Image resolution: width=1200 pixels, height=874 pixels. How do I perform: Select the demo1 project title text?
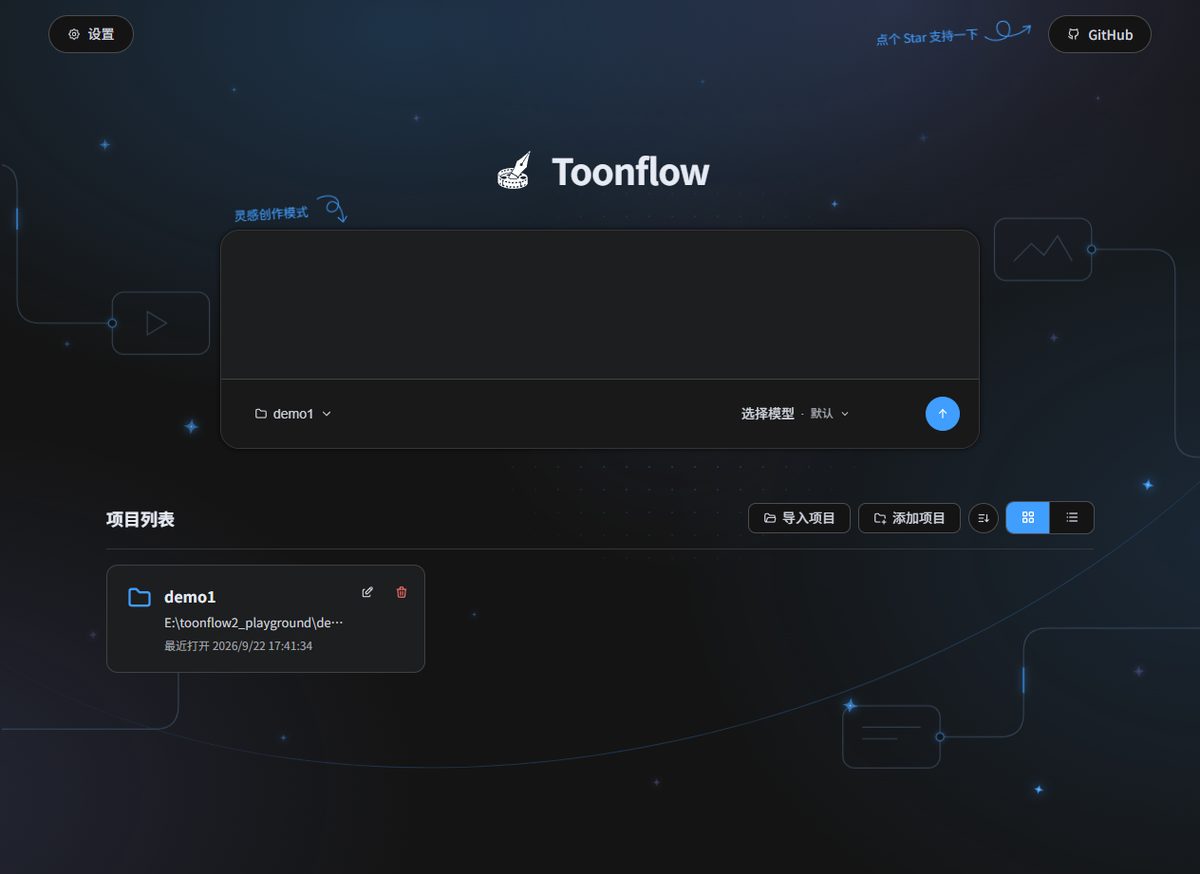pyautogui.click(x=190, y=597)
